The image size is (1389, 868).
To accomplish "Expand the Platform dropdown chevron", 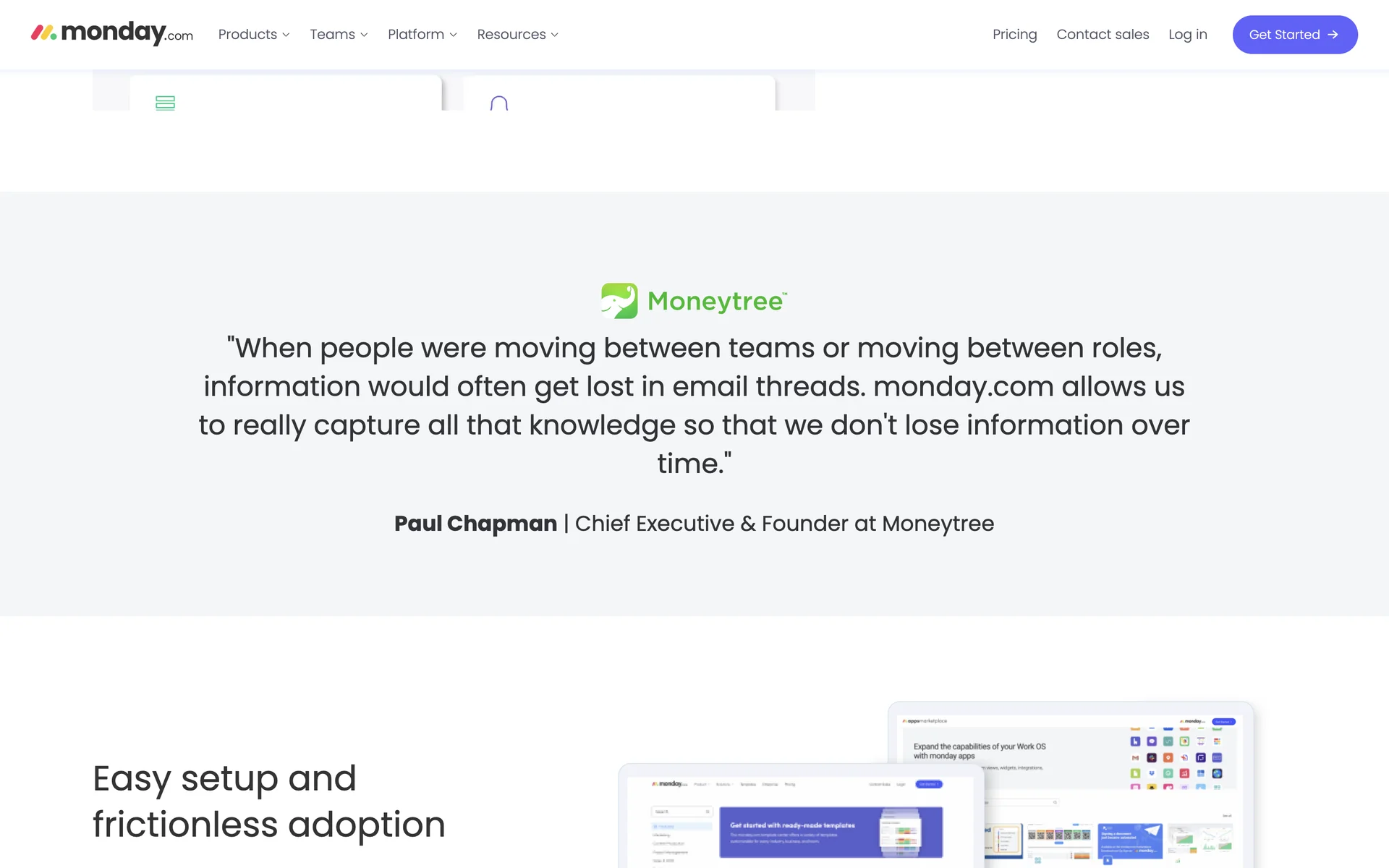I will 454,35.
